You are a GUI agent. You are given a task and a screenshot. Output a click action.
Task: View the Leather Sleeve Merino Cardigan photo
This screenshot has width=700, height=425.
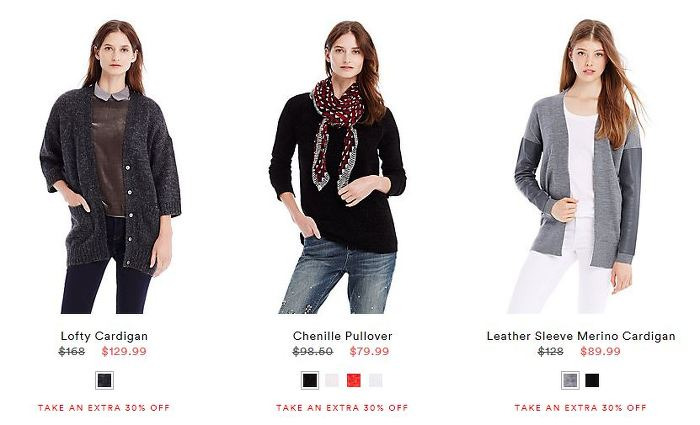(x=579, y=166)
